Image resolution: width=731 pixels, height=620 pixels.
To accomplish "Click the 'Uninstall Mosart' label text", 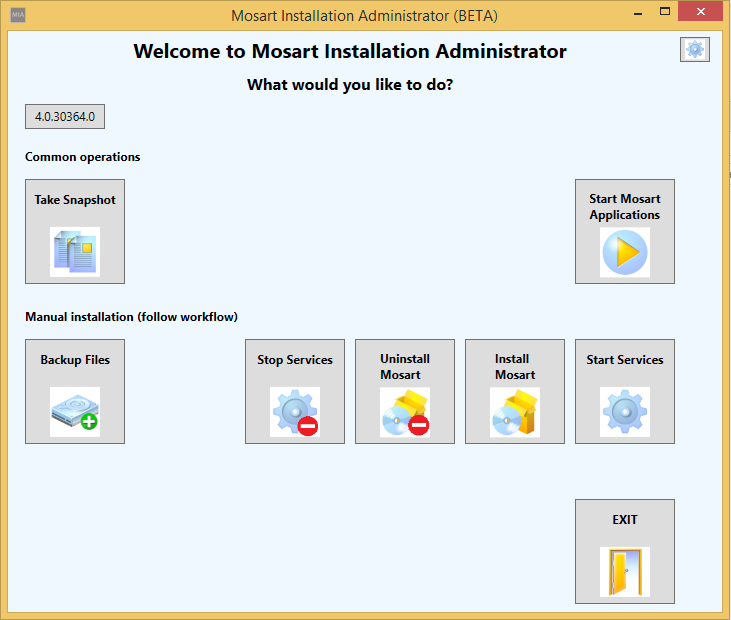I will coord(405,367).
